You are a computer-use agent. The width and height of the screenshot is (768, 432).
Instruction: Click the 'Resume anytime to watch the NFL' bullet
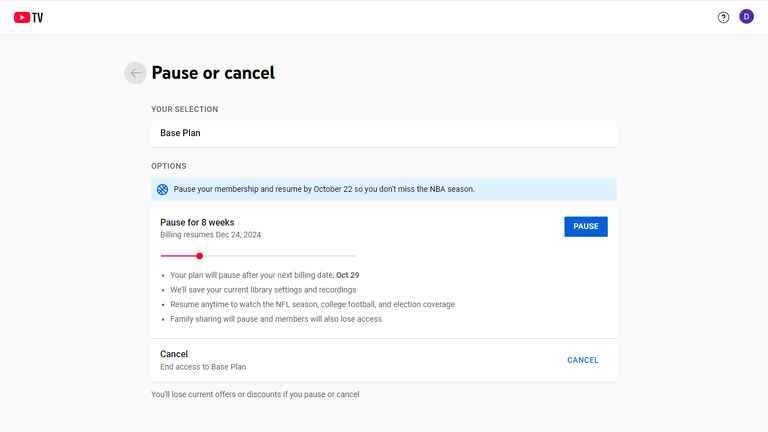(312, 304)
